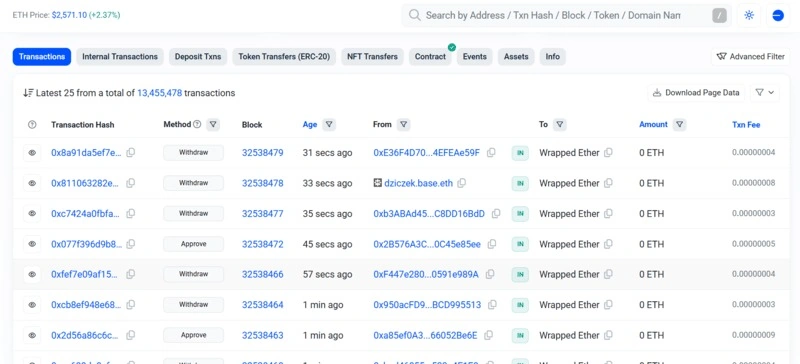800x364 pixels.
Task: Open the dziczek.base.eth sender link
Action: [418, 183]
